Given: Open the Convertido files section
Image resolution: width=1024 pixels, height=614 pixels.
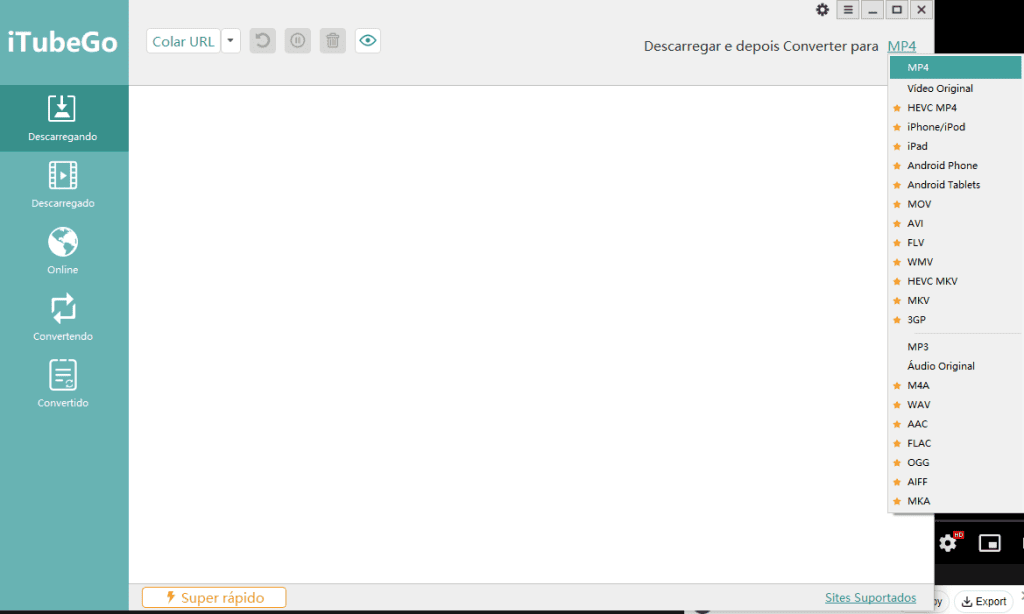Looking at the screenshot, I should pyautogui.click(x=63, y=385).
